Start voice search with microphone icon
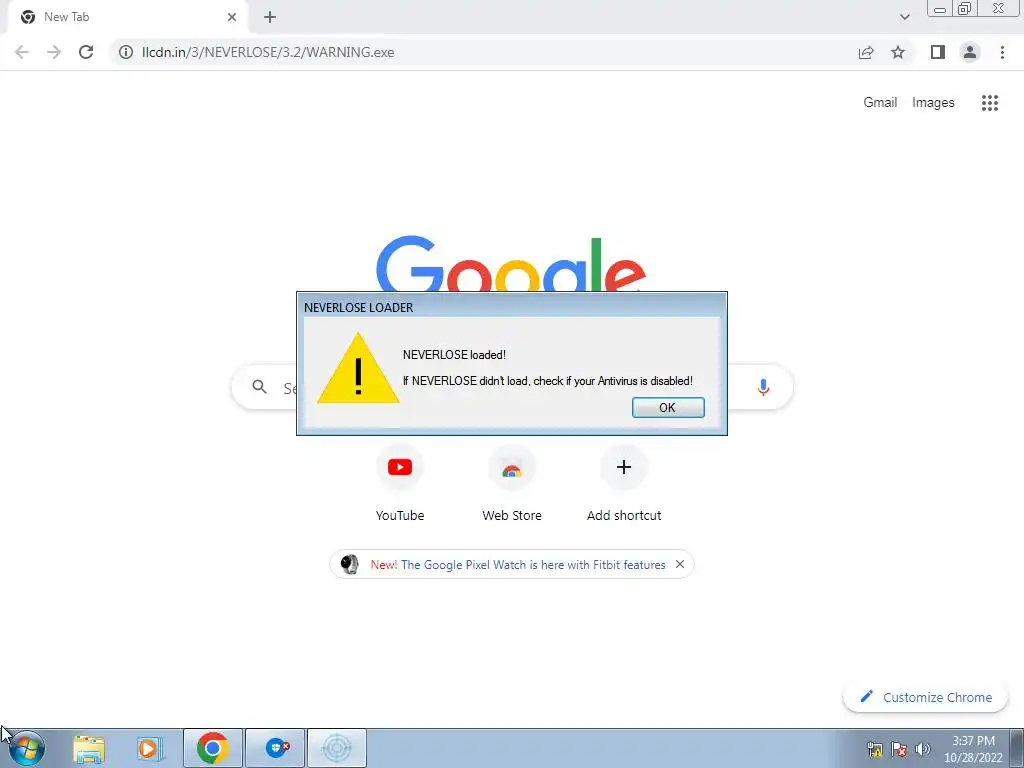 pos(763,387)
